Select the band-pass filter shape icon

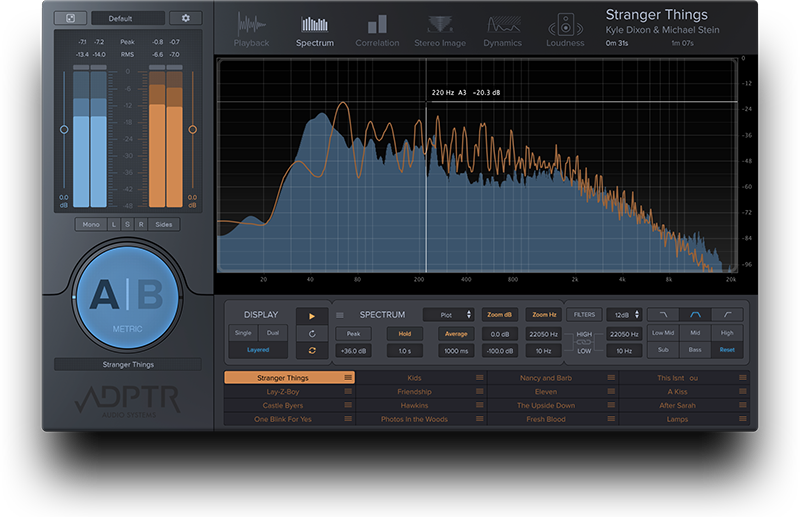695,315
